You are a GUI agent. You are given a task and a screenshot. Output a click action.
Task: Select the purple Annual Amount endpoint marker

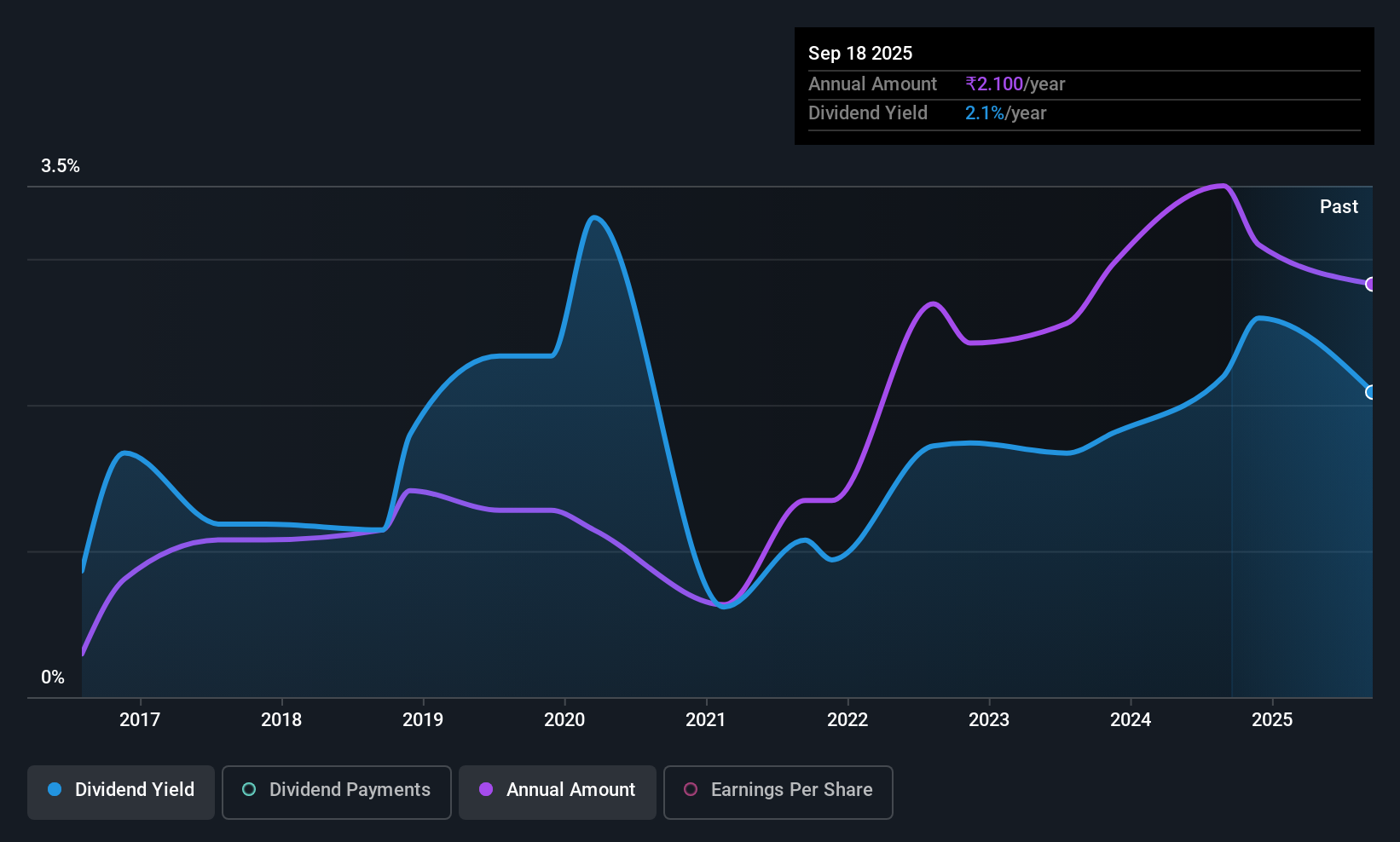[1370, 284]
